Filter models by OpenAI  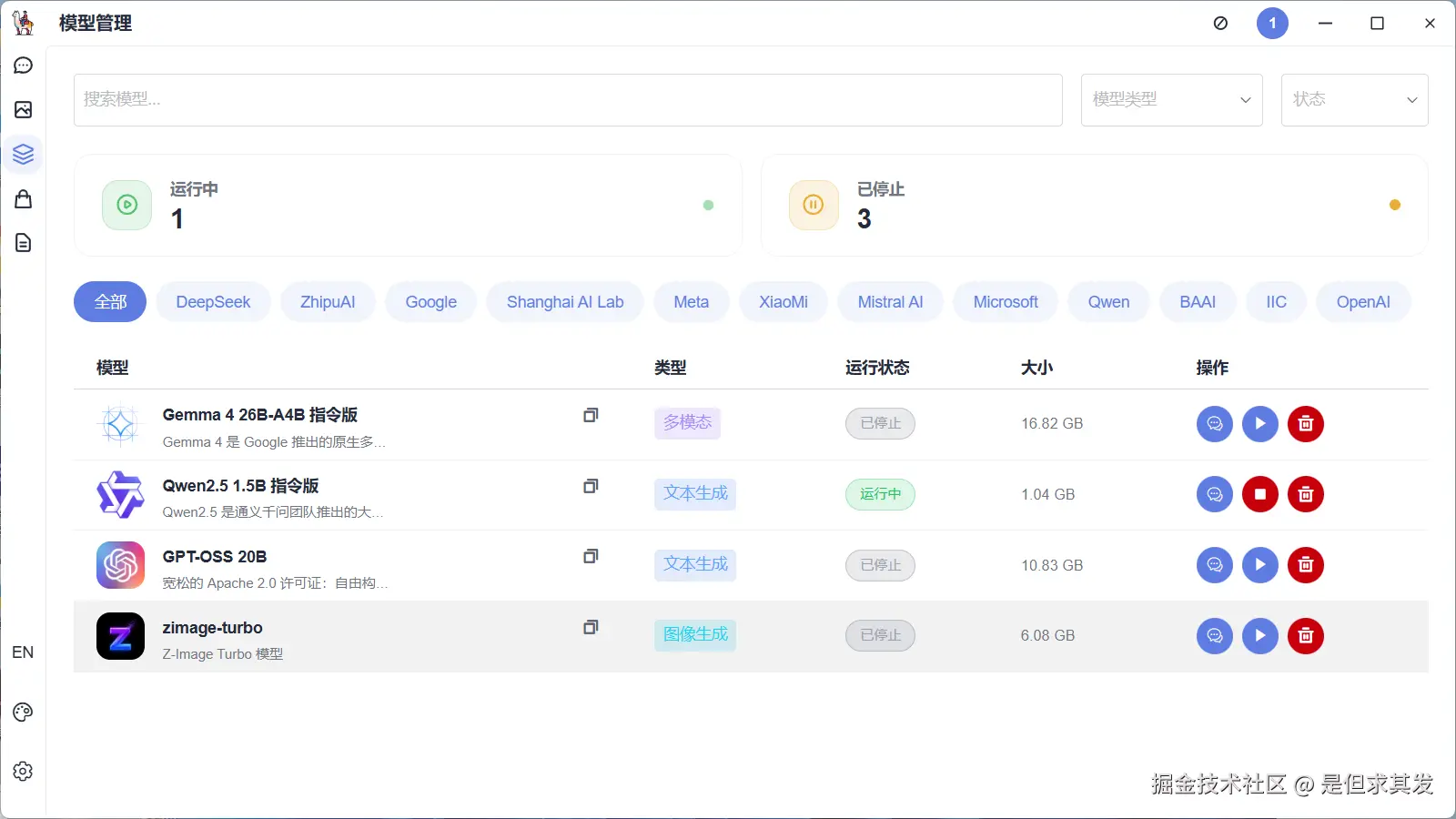tap(1363, 302)
